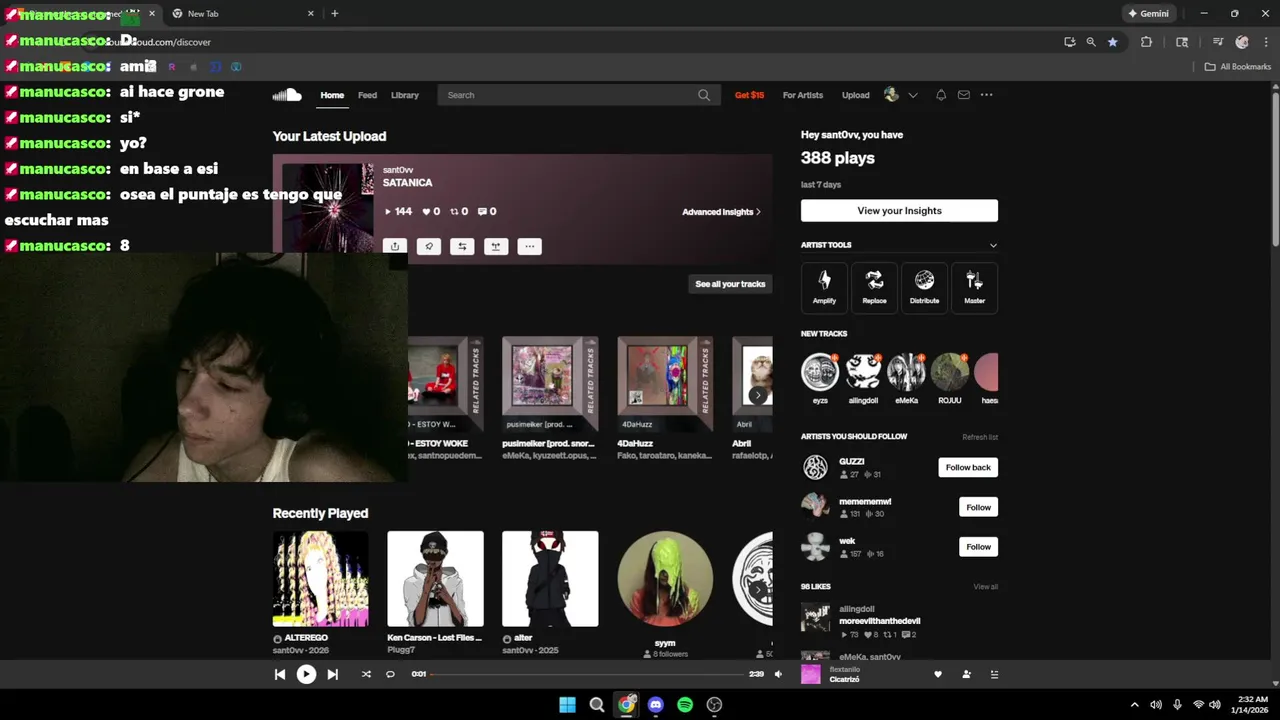This screenshot has width=1280, height=720.
Task: Open Gemini in Chrome title bar
Action: click(1148, 14)
